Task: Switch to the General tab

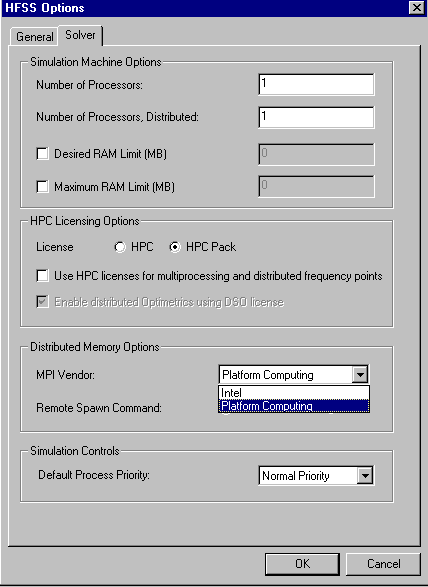Action: coord(34,37)
